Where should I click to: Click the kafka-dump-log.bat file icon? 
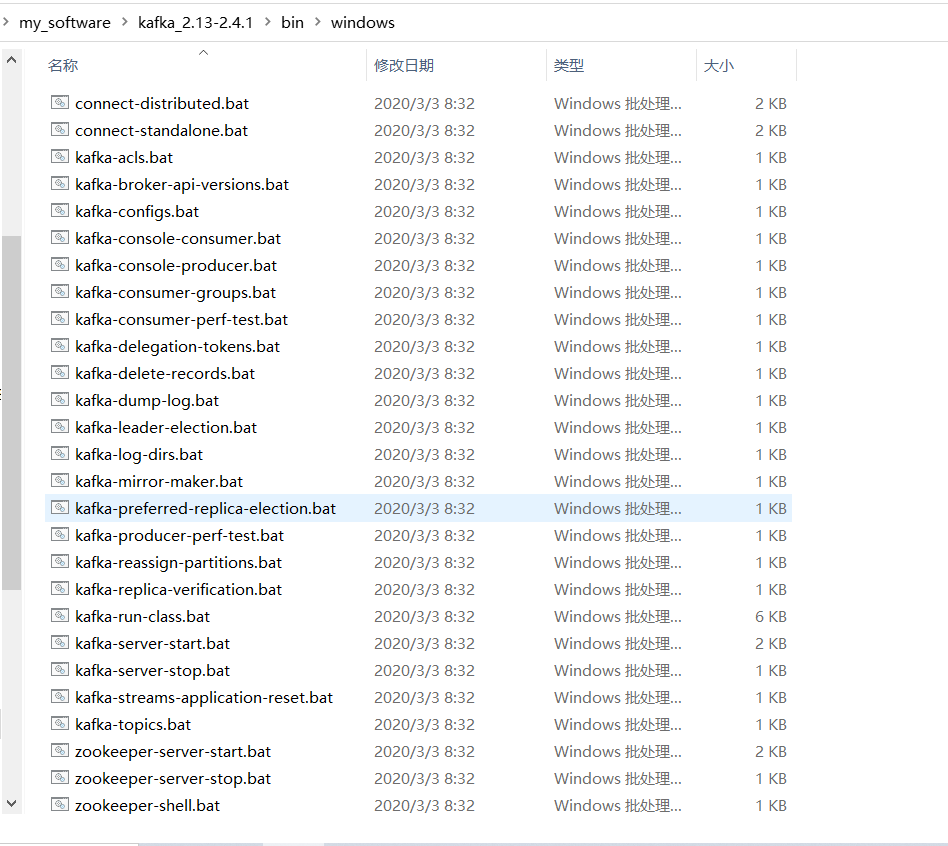[59, 400]
